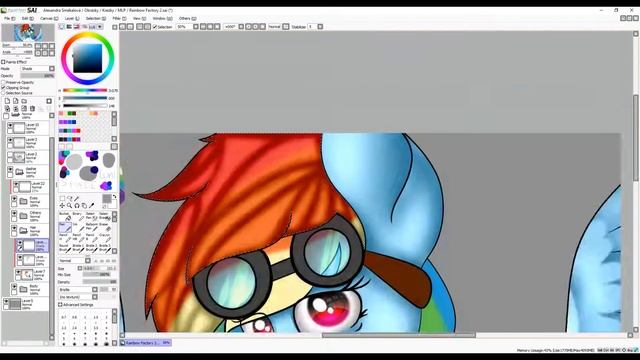Select the Hair folder layer
Screen dimensions: 640x360
[29, 231]
